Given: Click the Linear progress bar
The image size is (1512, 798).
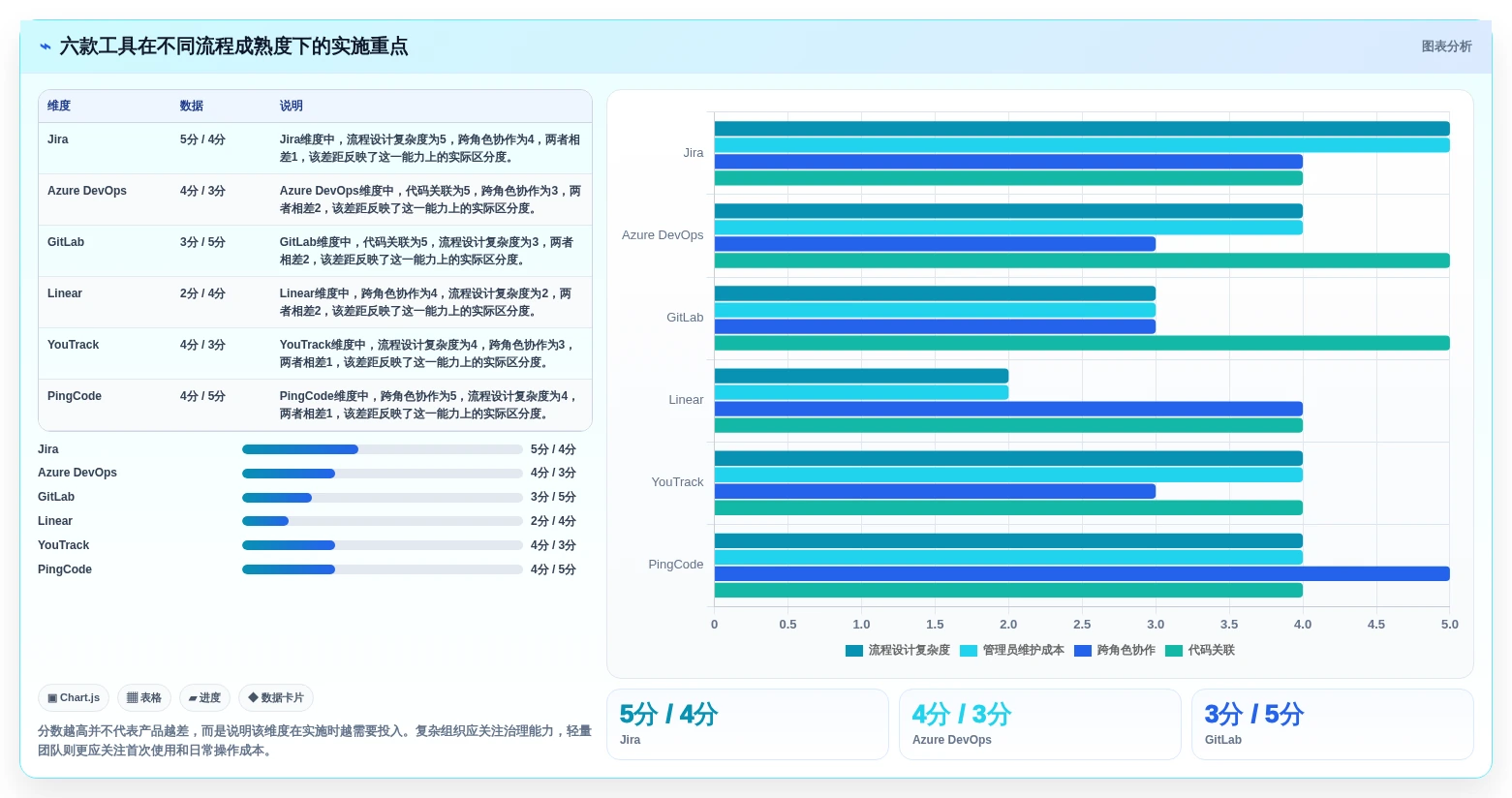Looking at the screenshot, I should [x=383, y=521].
